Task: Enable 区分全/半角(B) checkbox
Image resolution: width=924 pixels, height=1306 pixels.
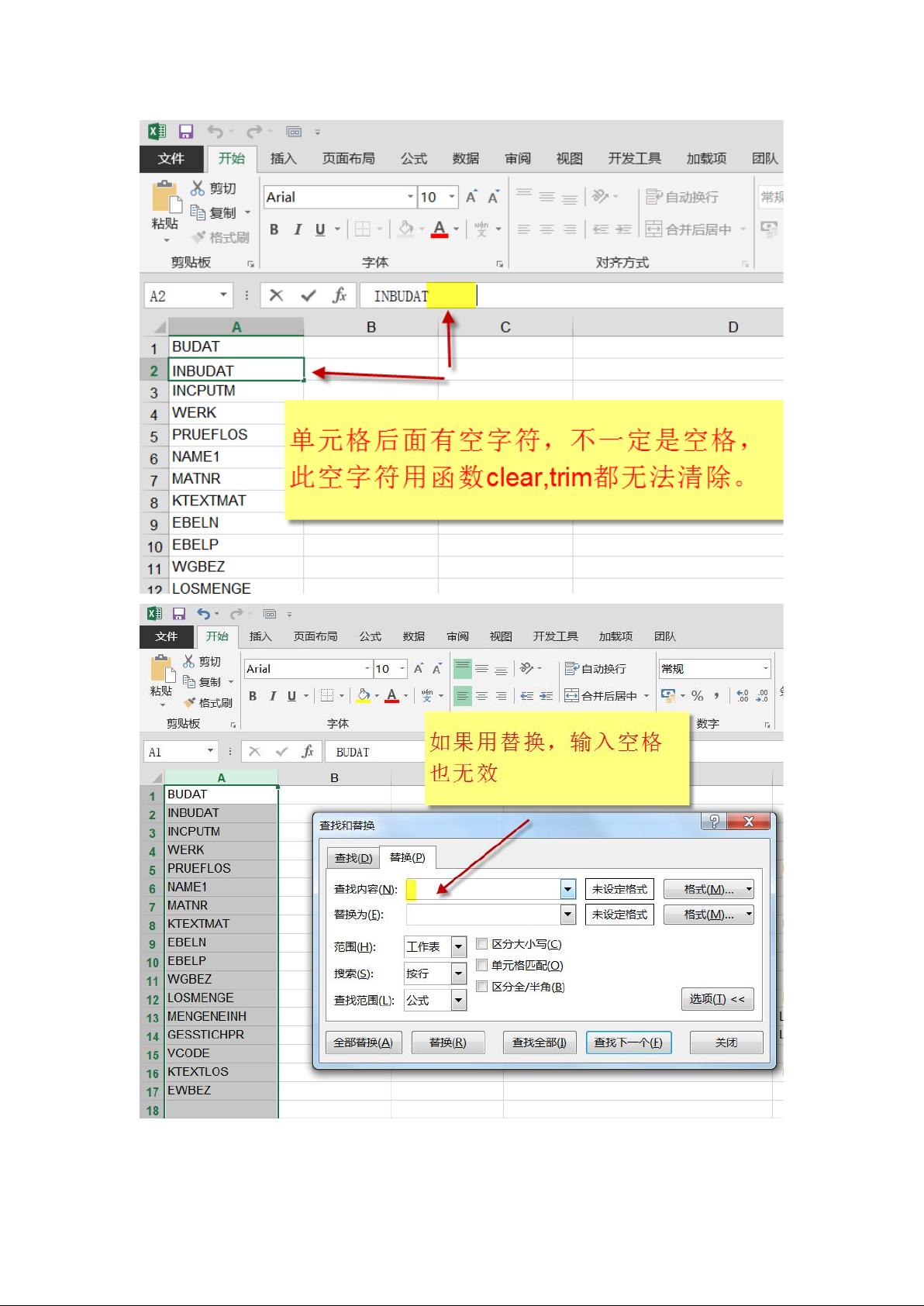Action: coord(482,987)
